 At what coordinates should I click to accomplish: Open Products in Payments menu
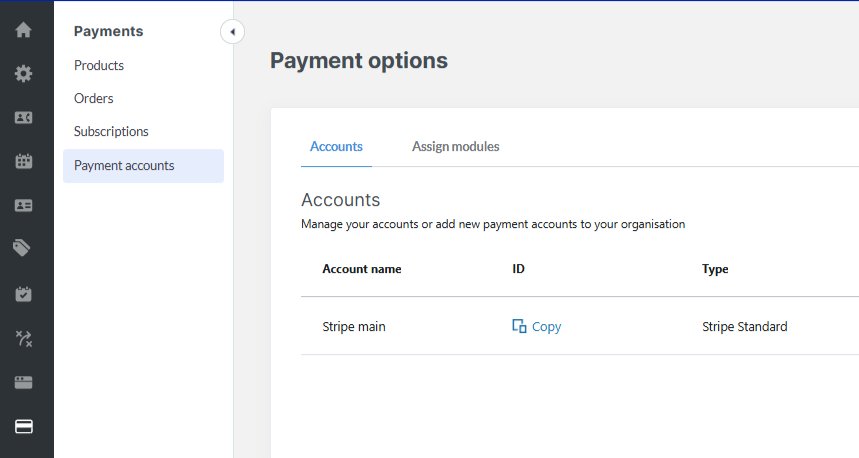click(x=99, y=65)
